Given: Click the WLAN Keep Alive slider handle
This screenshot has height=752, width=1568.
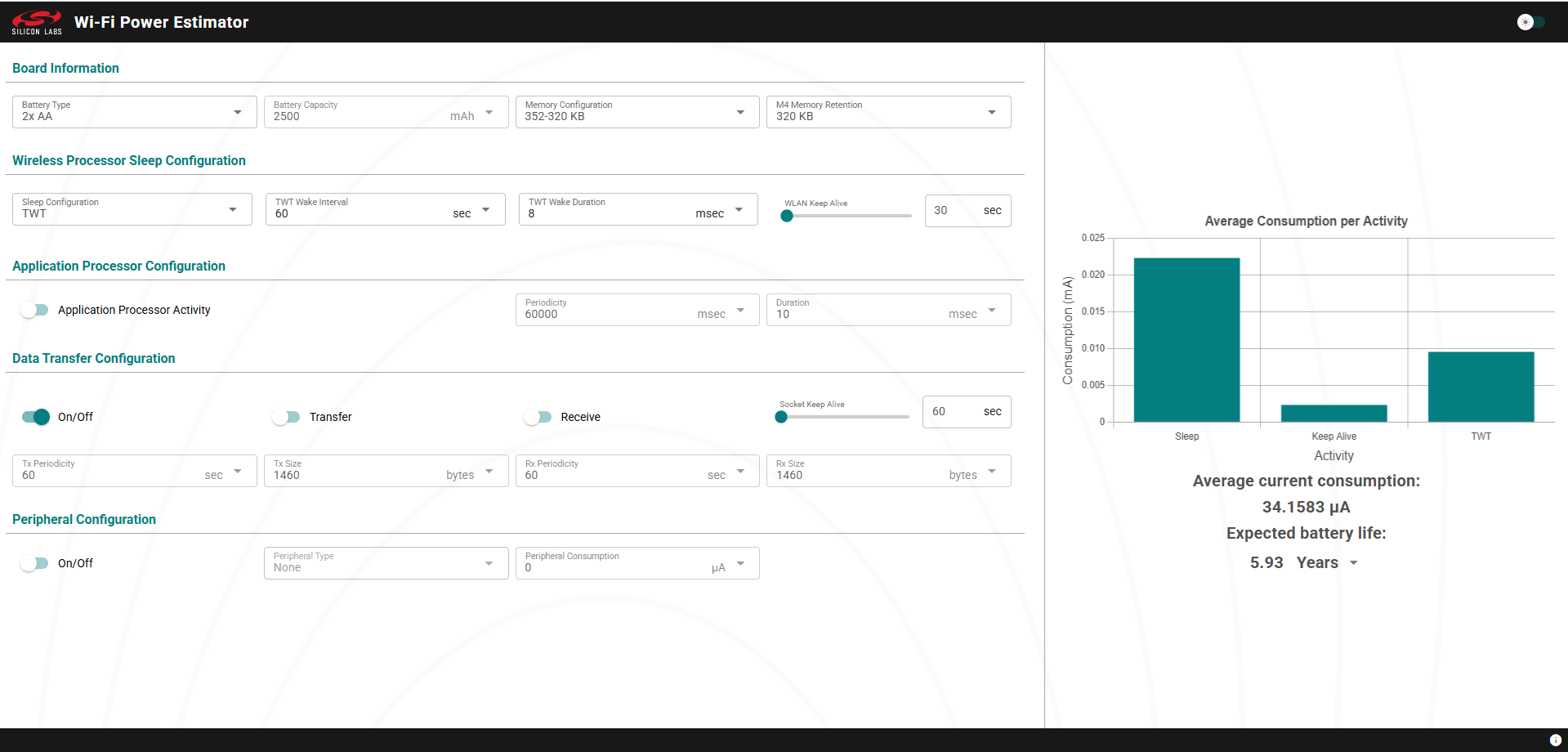Looking at the screenshot, I should click(787, 216).
